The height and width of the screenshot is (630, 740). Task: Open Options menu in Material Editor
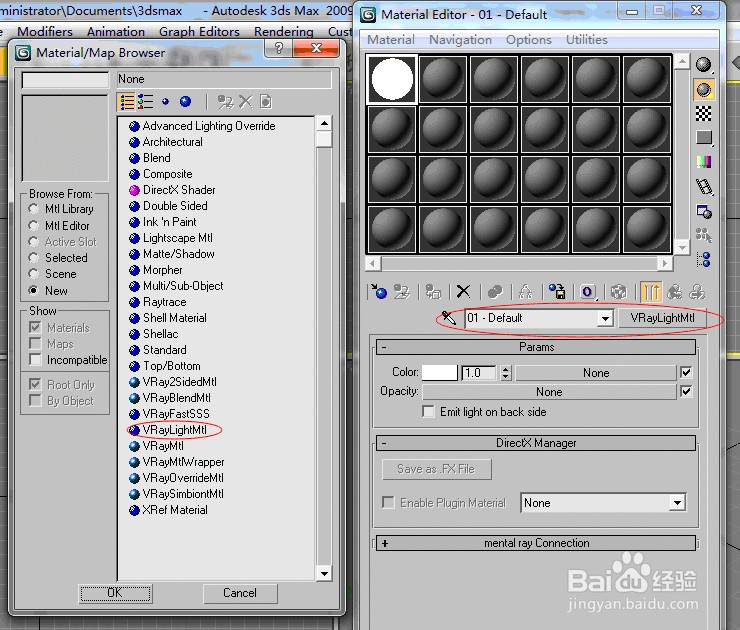click(529, 40)
